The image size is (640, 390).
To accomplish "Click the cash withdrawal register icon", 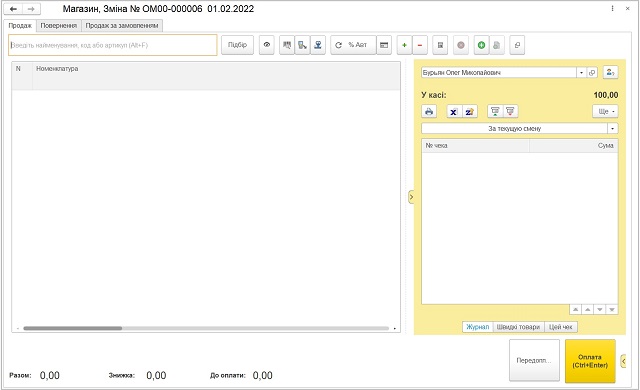I will click(x=510, y=111).
